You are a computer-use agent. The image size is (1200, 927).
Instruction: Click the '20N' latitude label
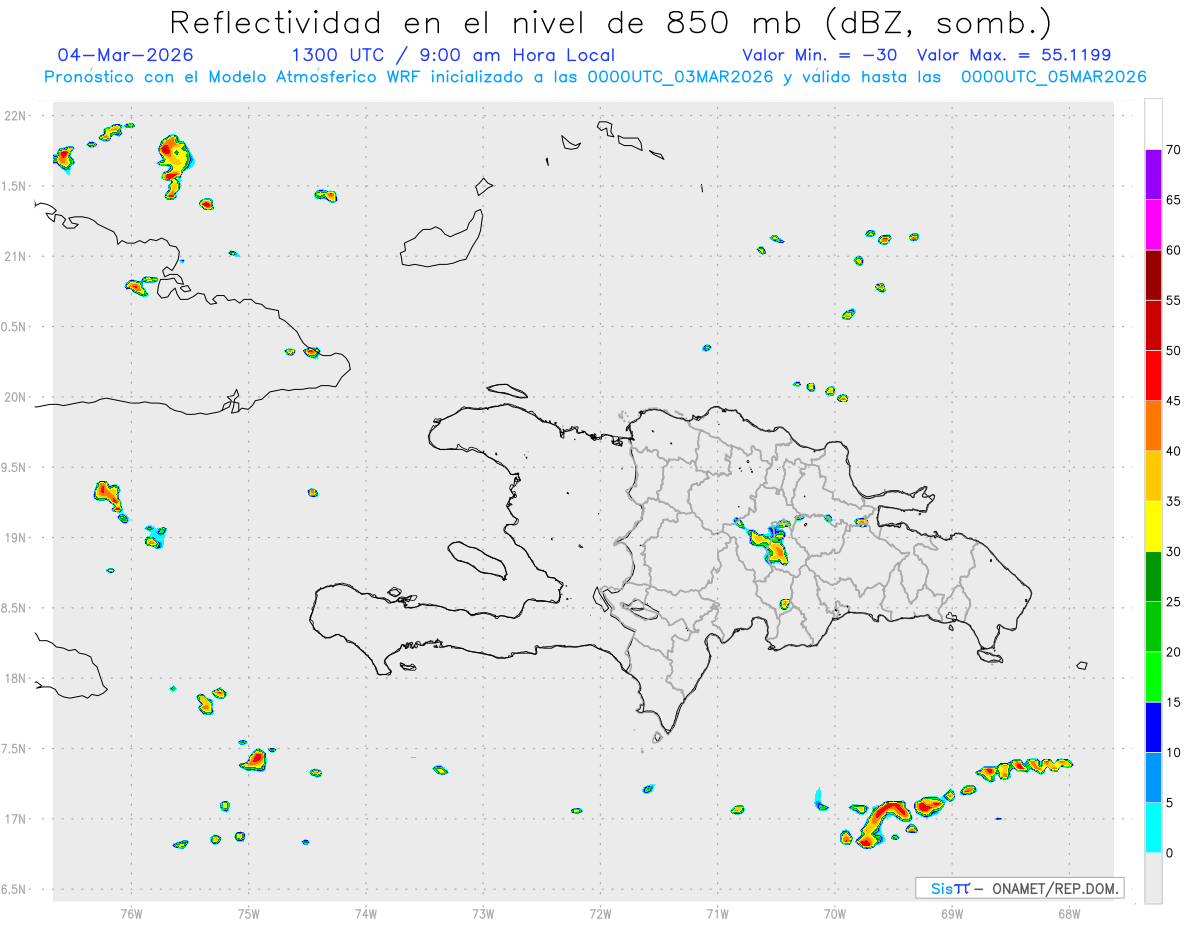click(x=17, y=397)
